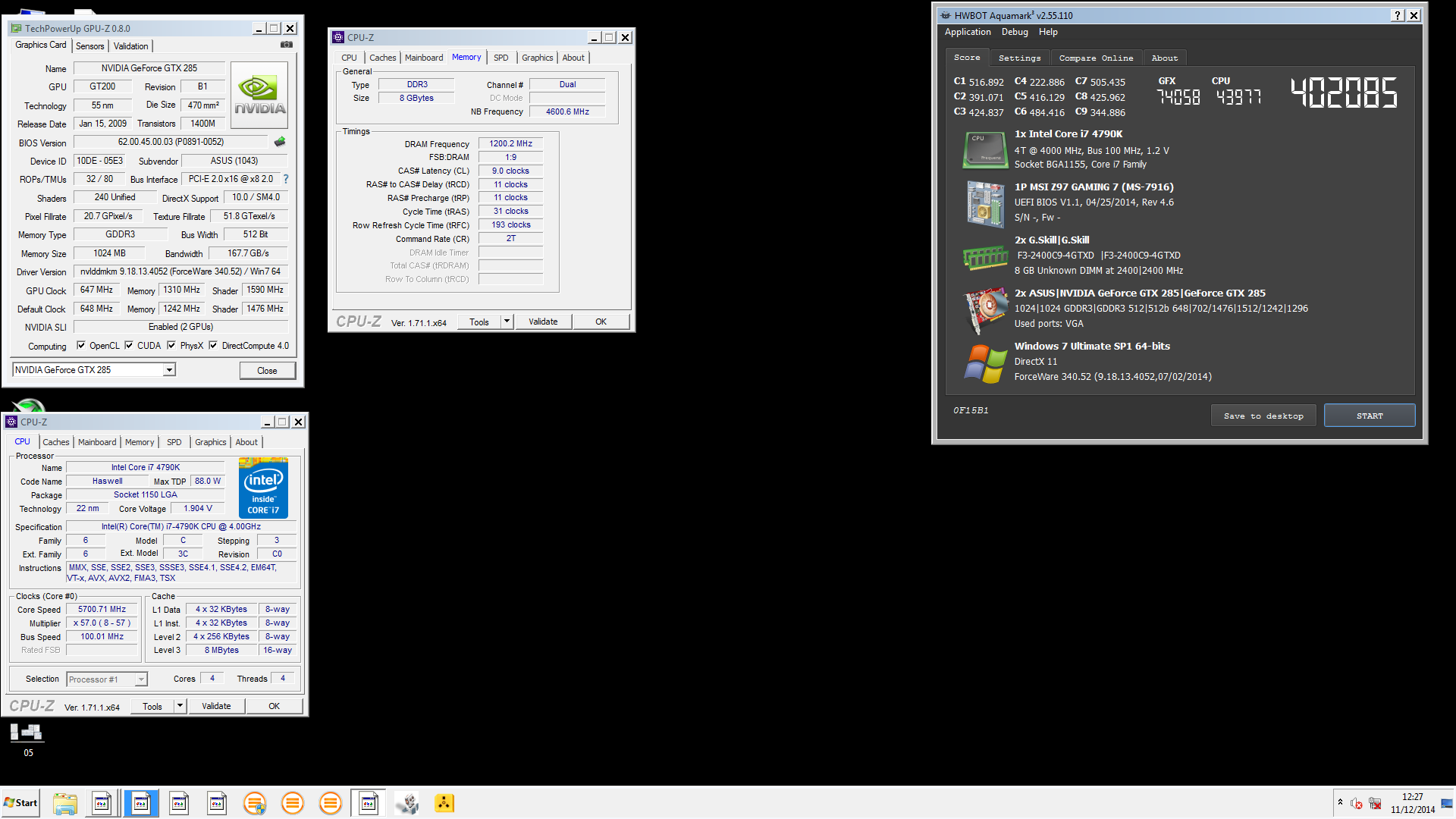Click the GPU-Z BIOS Version field

(171, 142)
